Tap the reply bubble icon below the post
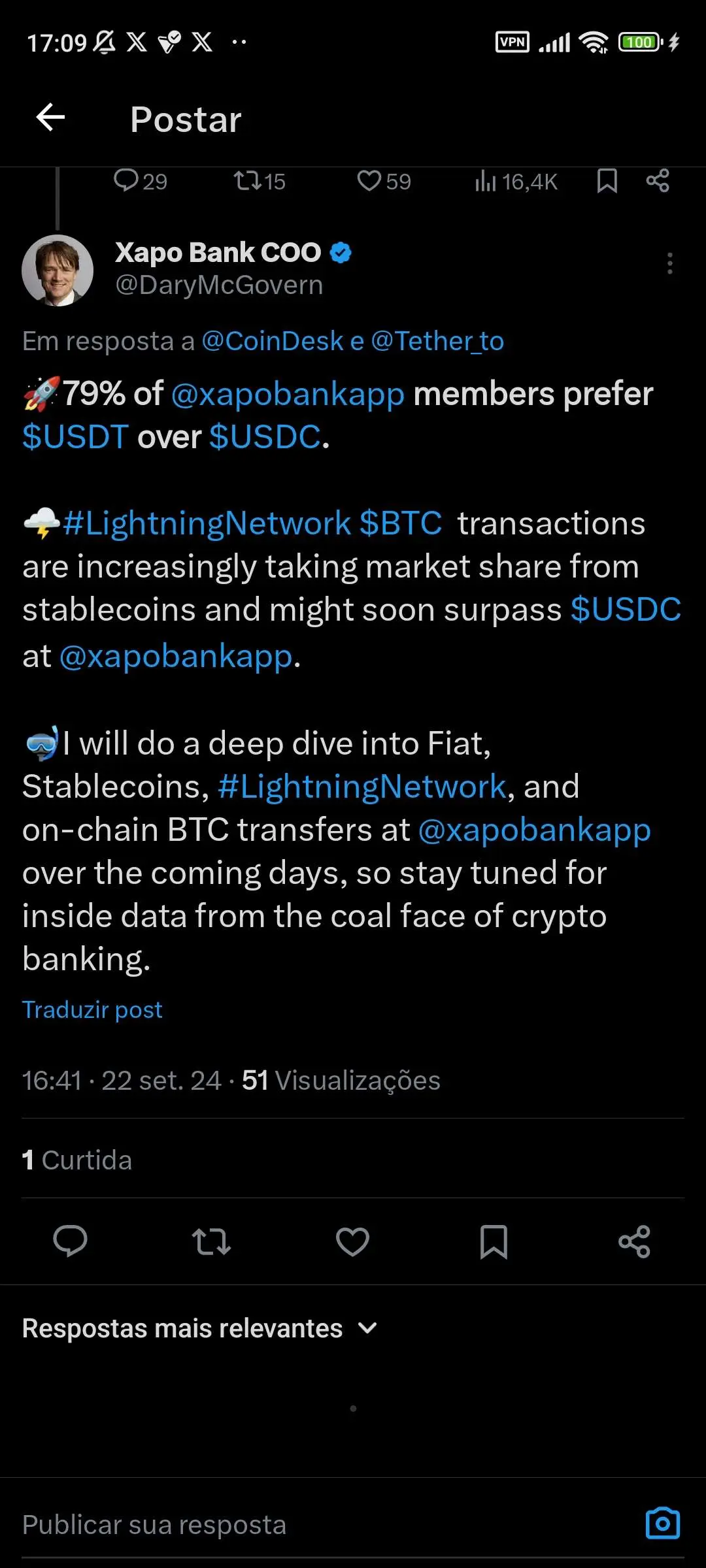 [x=70, y=1241]
